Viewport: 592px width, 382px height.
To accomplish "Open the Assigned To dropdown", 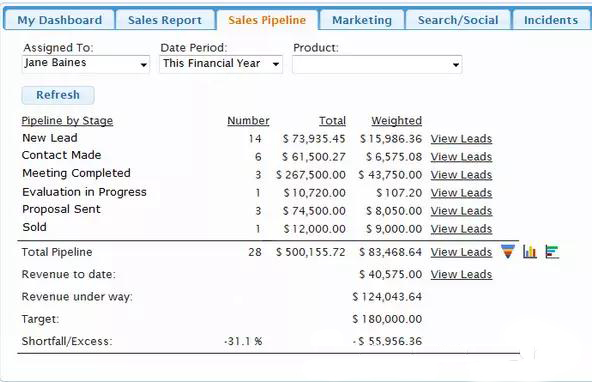I will click(86, 64).
